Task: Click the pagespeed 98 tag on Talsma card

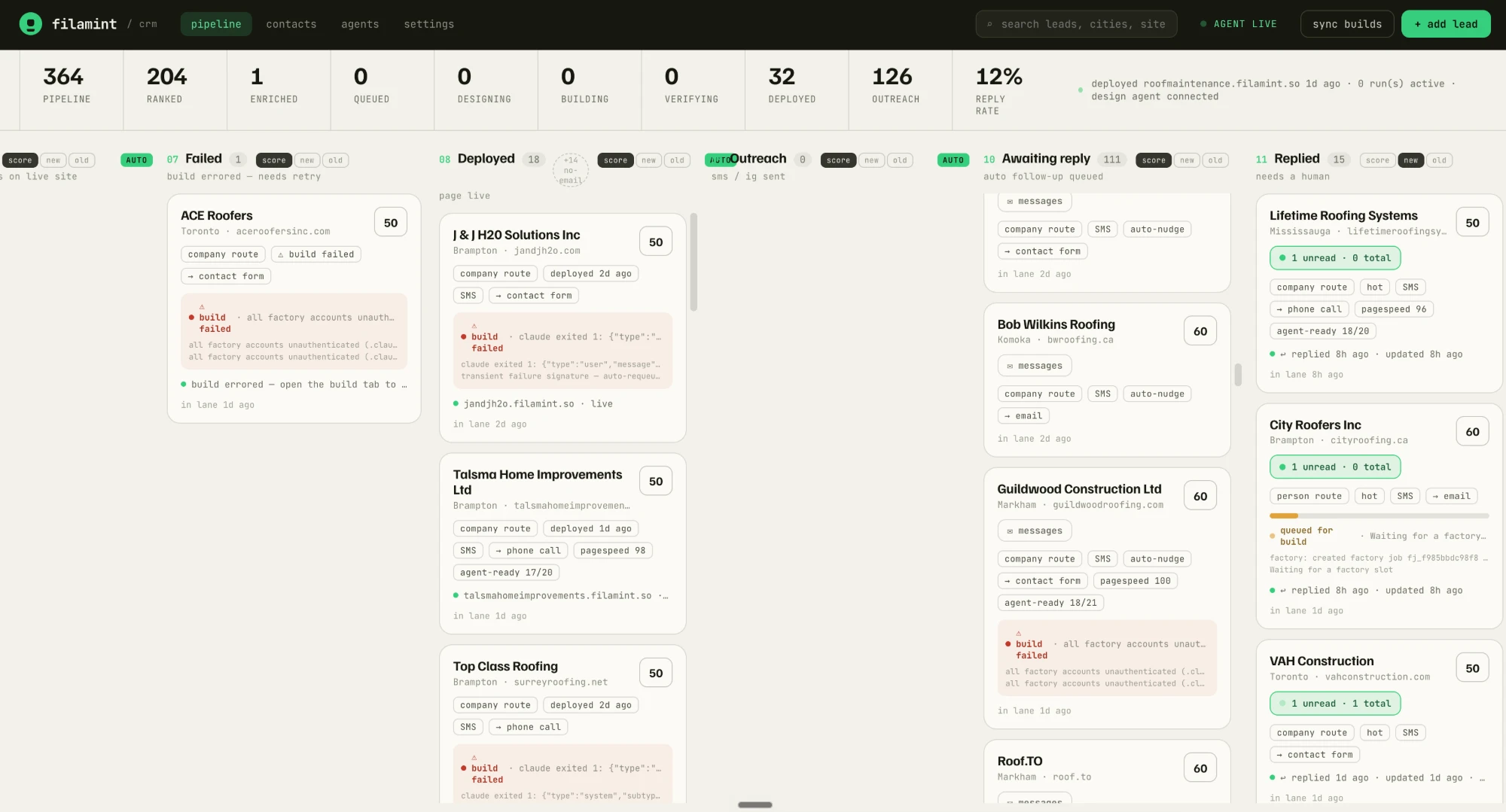Action: 613,551
